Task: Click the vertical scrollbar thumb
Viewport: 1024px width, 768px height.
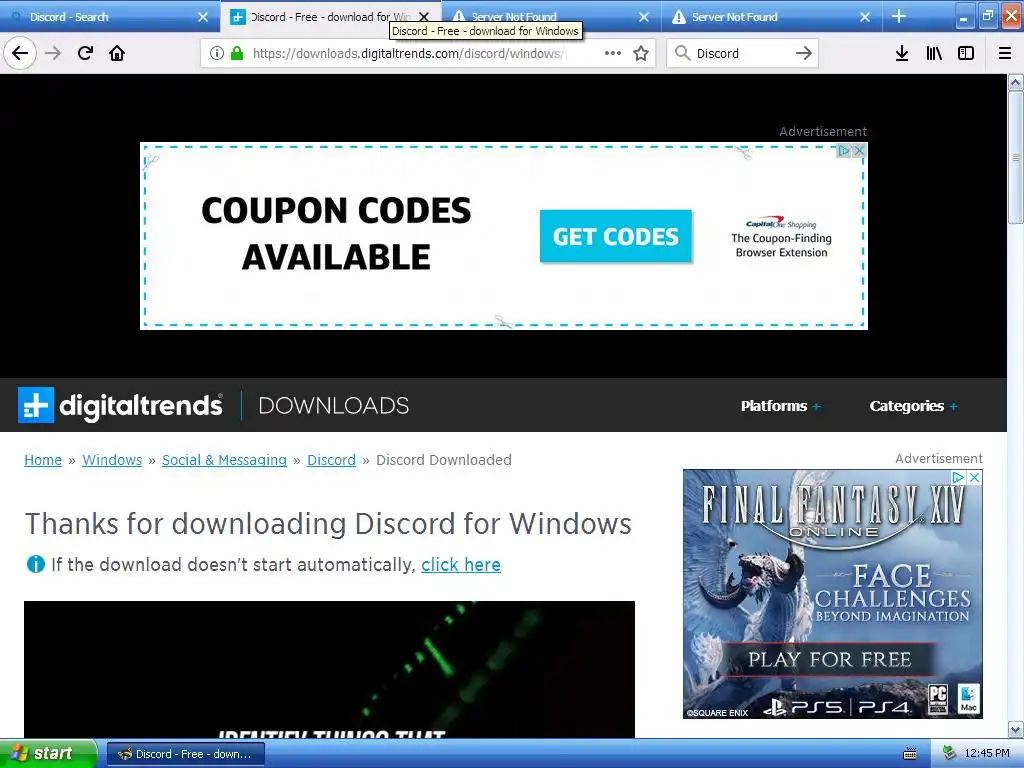Action: click(x=1016, y=157)
